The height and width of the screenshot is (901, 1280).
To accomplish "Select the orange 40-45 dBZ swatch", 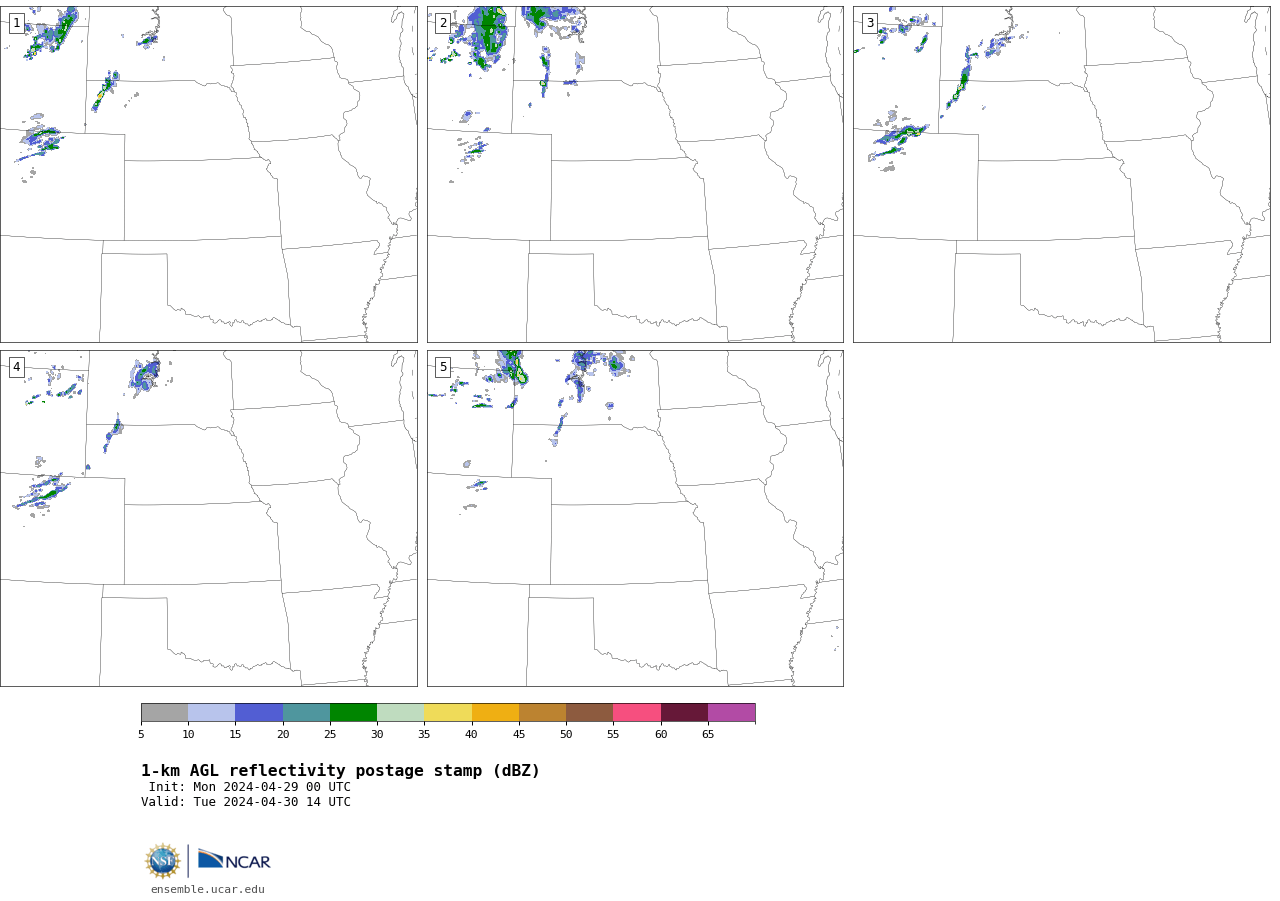I will pyautogui.click(x=495, y=713).
